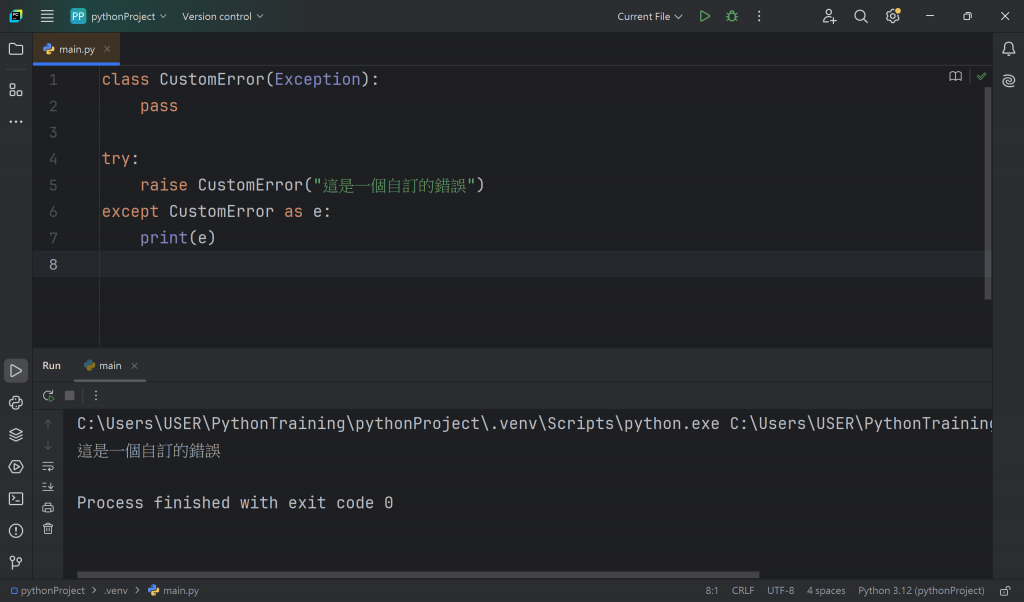
Task: Open indentation 4 spaces selector
Action: point(825,590)
